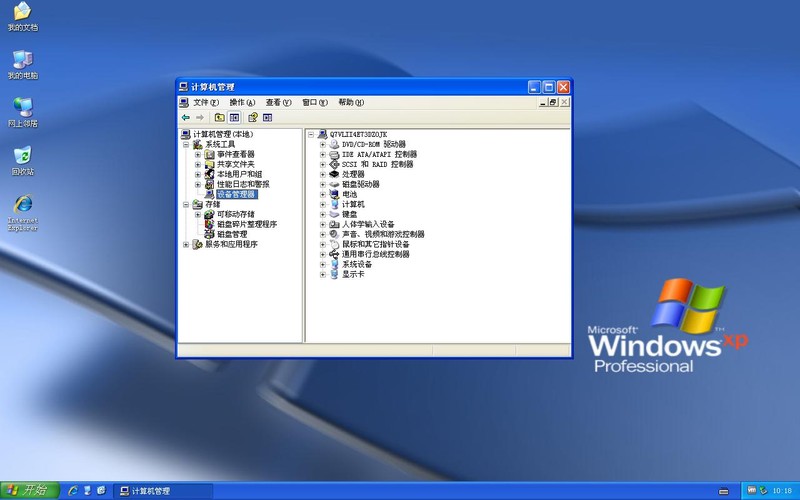Click the 磁盘碎片整理程序 icon
The image size is (800, 500).
point(209,224)
